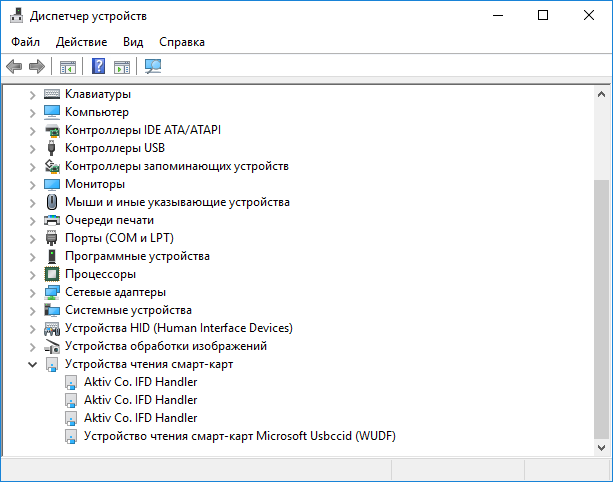Screen dimensions: 613x482
Task: Expand the Клавиатуры category arrow
Action: 32,95
